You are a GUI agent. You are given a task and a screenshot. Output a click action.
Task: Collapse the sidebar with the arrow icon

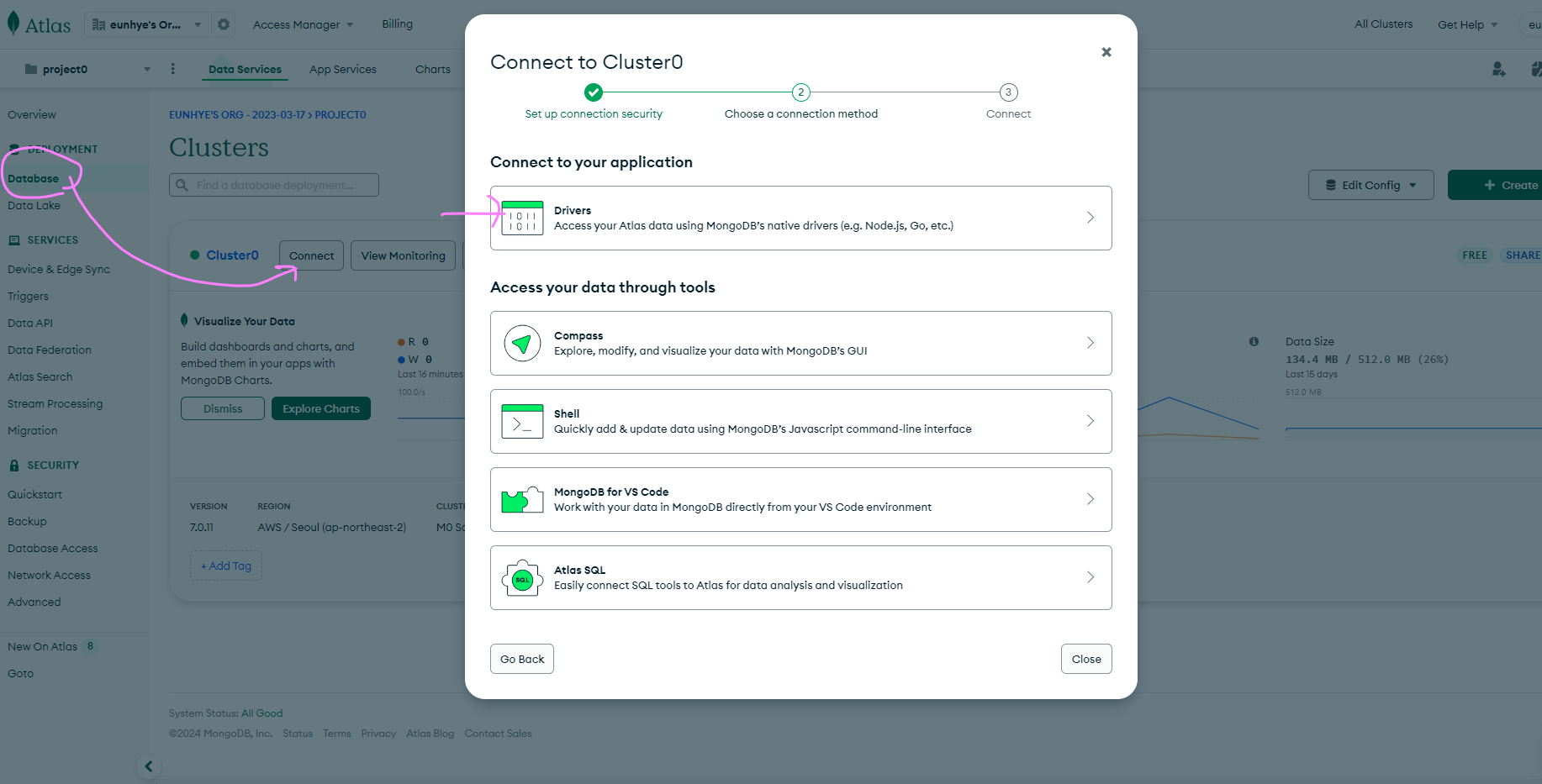click(149, 766)
